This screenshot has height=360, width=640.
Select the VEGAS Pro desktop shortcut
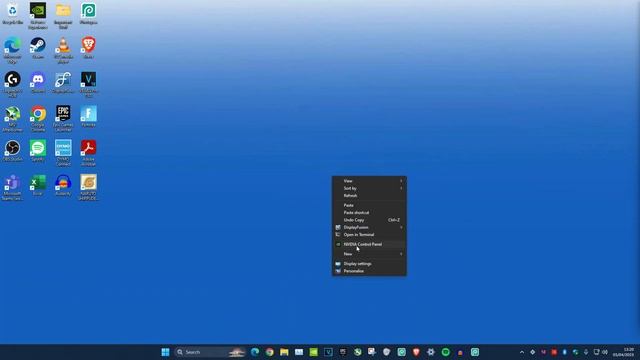tap(89, 84)
